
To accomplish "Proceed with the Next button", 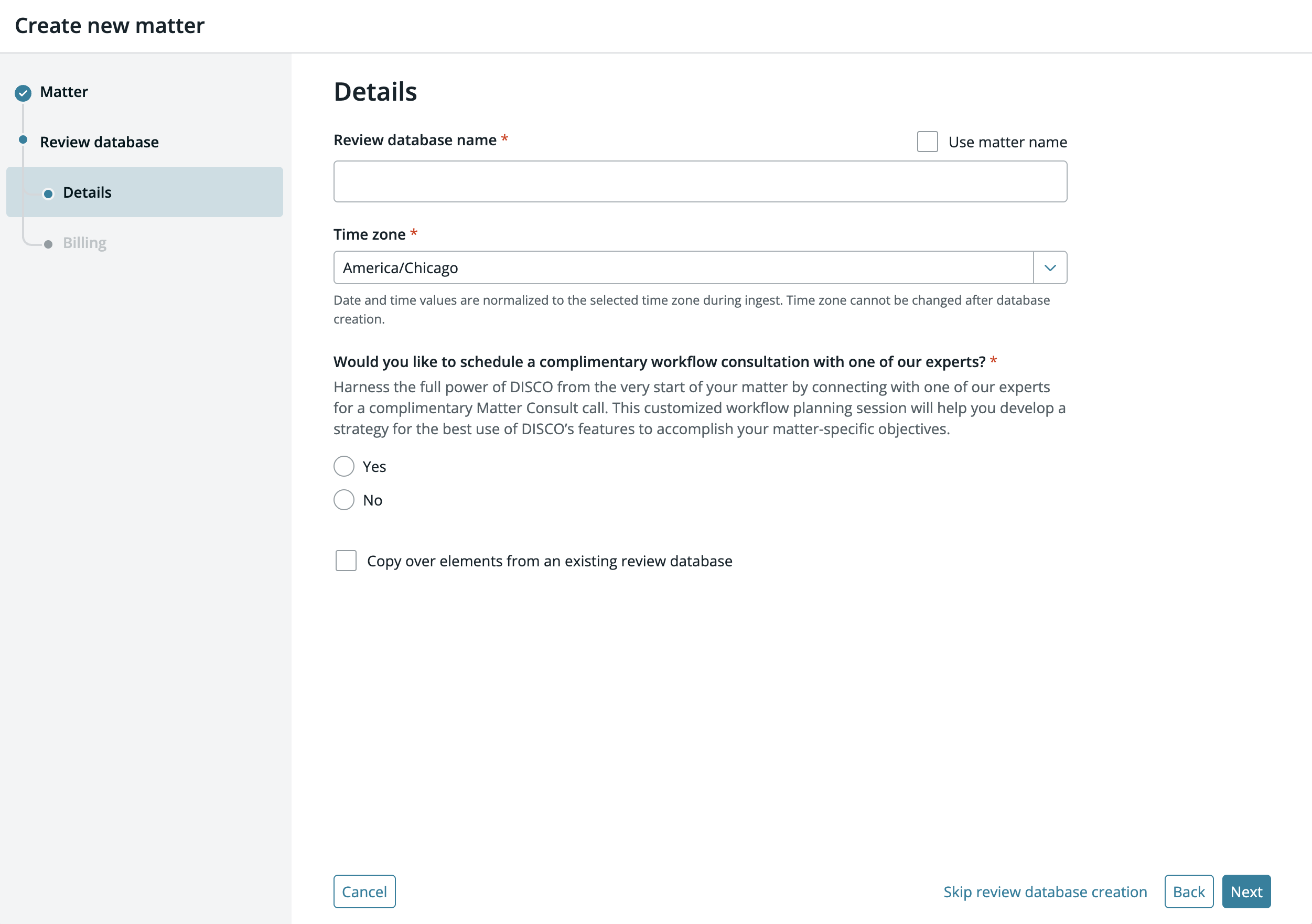I will point(1246,891).
